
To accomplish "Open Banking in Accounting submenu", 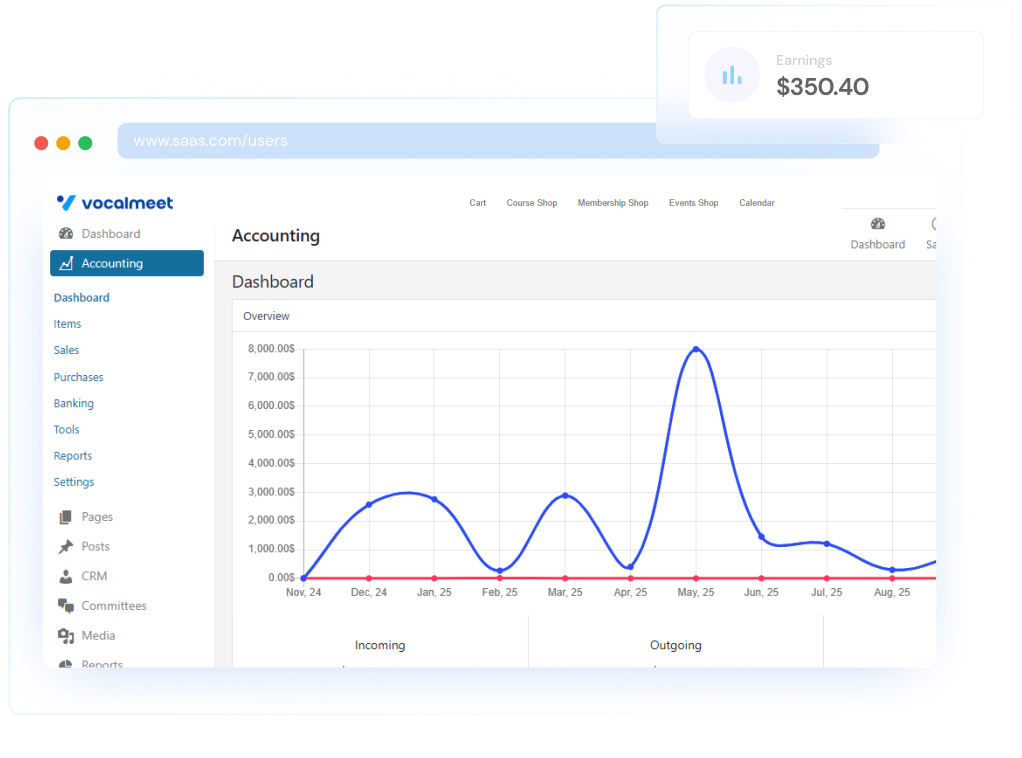I will 74,404.
